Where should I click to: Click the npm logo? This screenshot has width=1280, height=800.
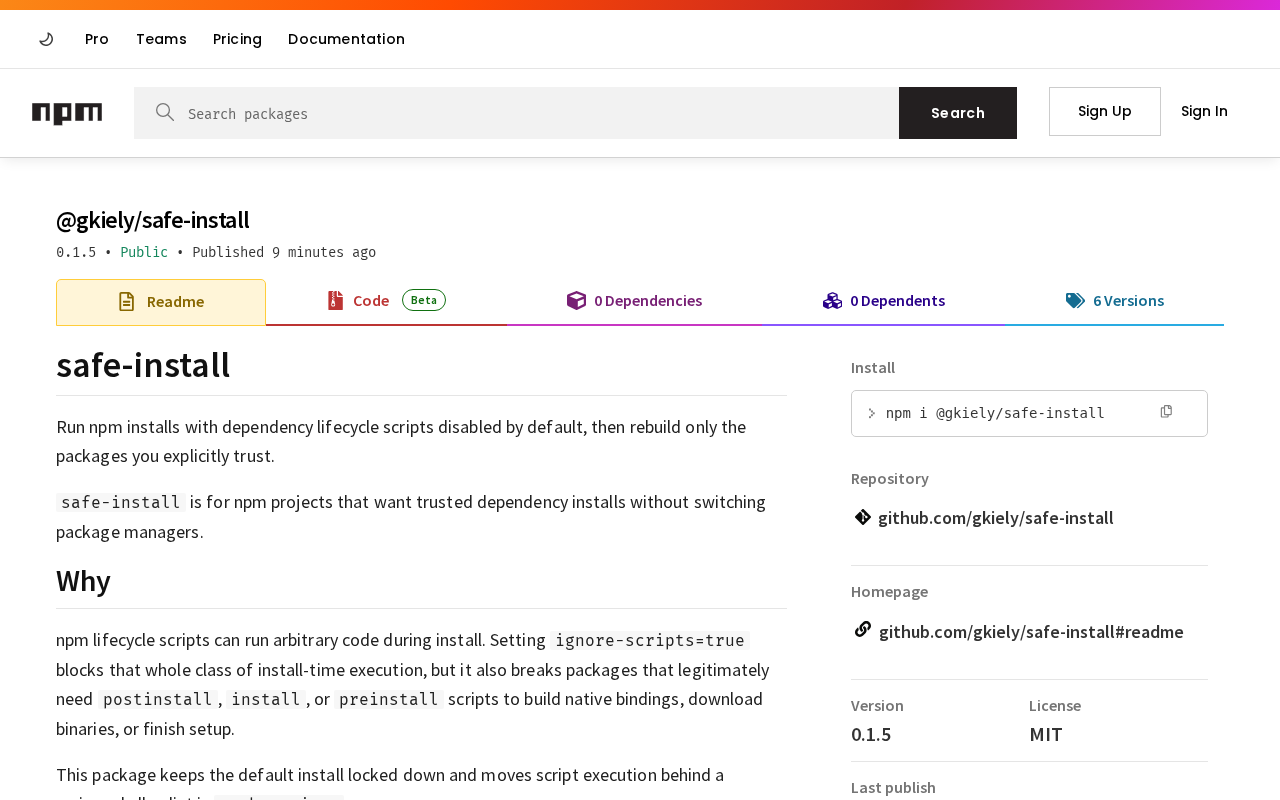pyautogui.click(x=67, y=113)
